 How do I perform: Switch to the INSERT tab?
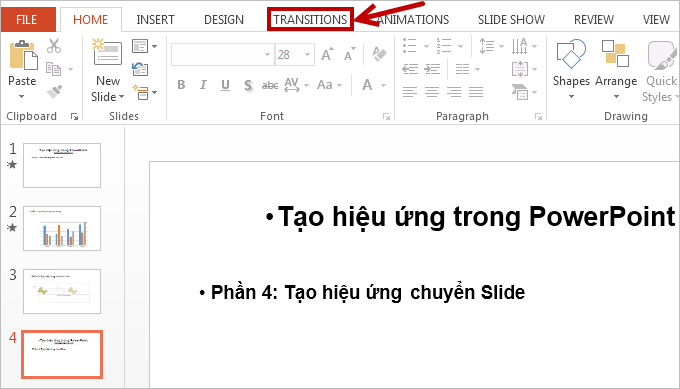coord(155,20)
